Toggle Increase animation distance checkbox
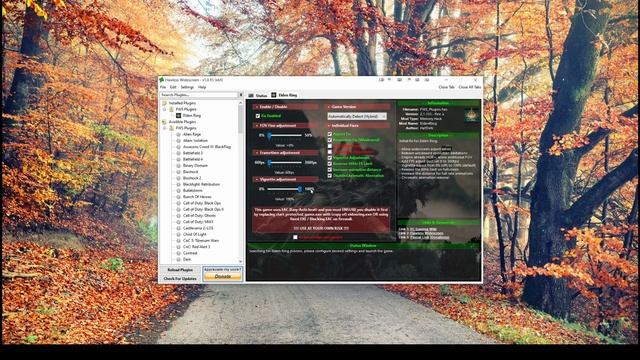The width and height of the screenshot is (640, 360). click(x=330, y=170)
